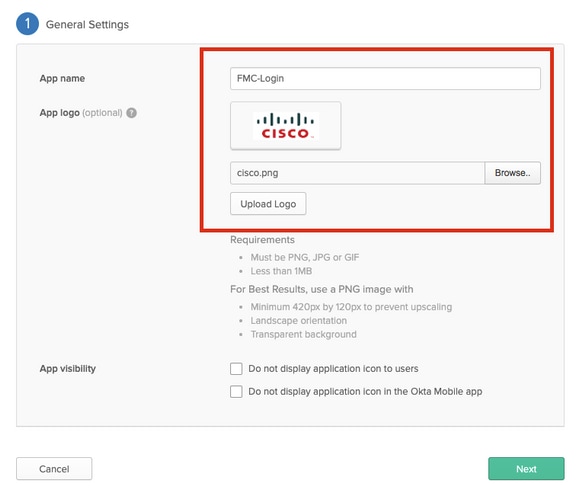Viewport: 585px width, 494px height.
Task: Click the App logo (optional) label
Action: point(81,113)
